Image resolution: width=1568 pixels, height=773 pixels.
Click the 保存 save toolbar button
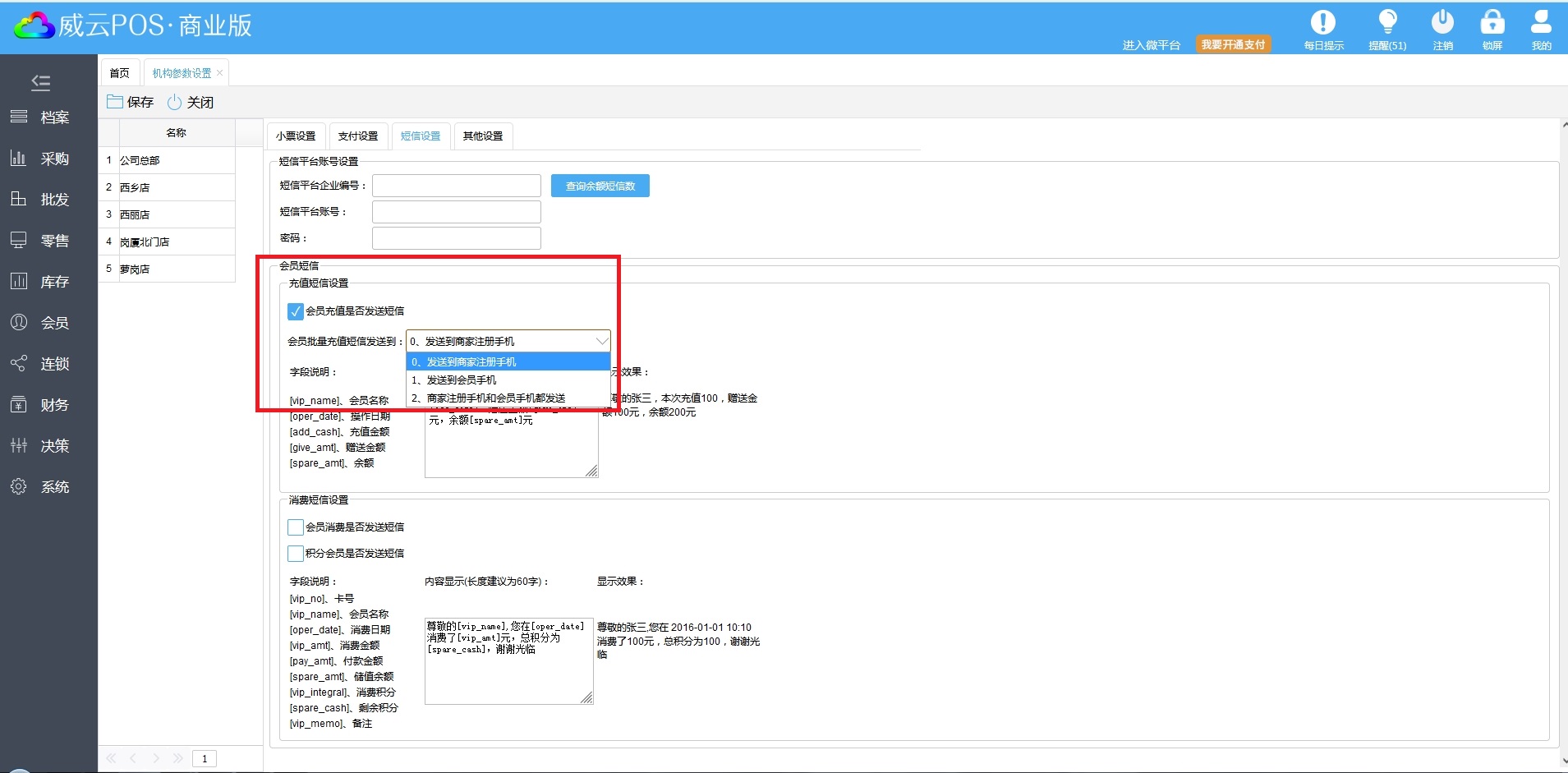(x=131, y=102)
